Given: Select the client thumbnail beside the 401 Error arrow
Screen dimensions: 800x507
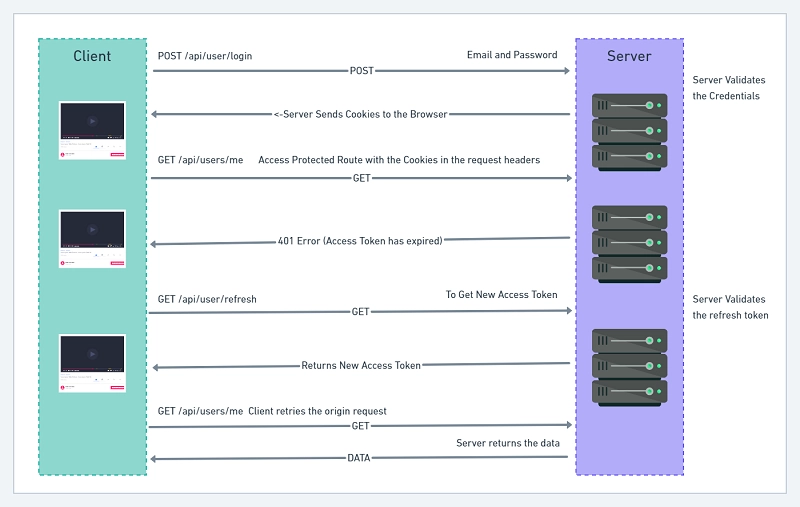Looking at the screenshot, I should coord(92,238).
